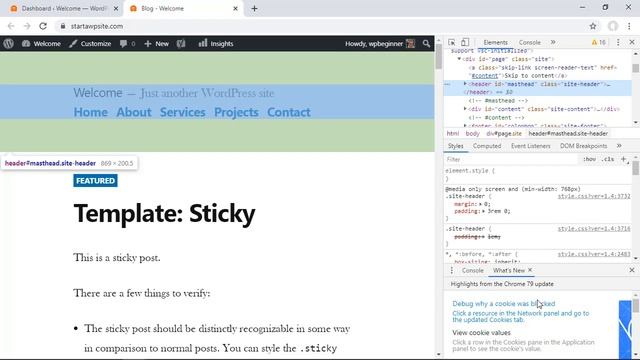
Task: Open the Styles pane tab
Action: [456, 146]
